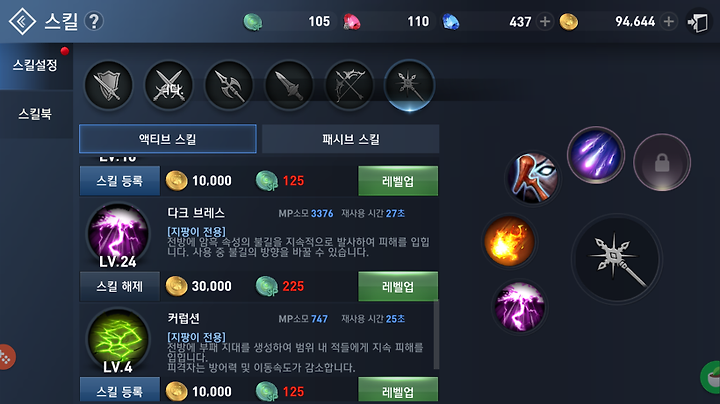Select the dagger weapon icon
720x404 pixels.
(x=289, y=86)
